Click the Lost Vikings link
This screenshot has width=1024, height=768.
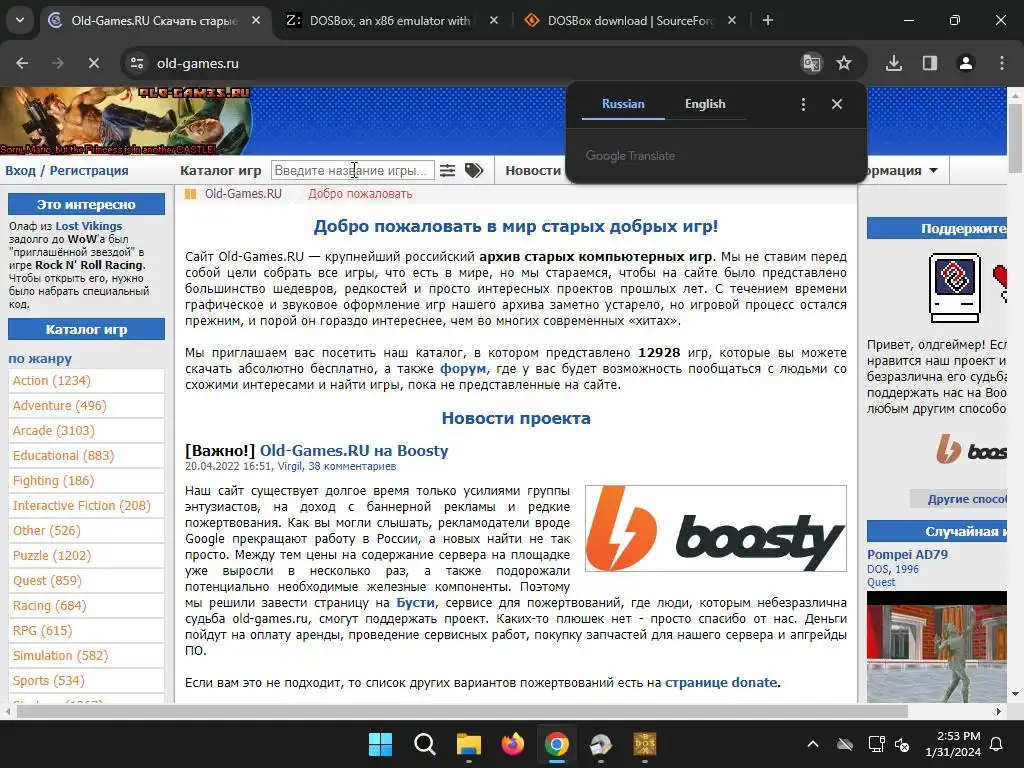[89, 226]
